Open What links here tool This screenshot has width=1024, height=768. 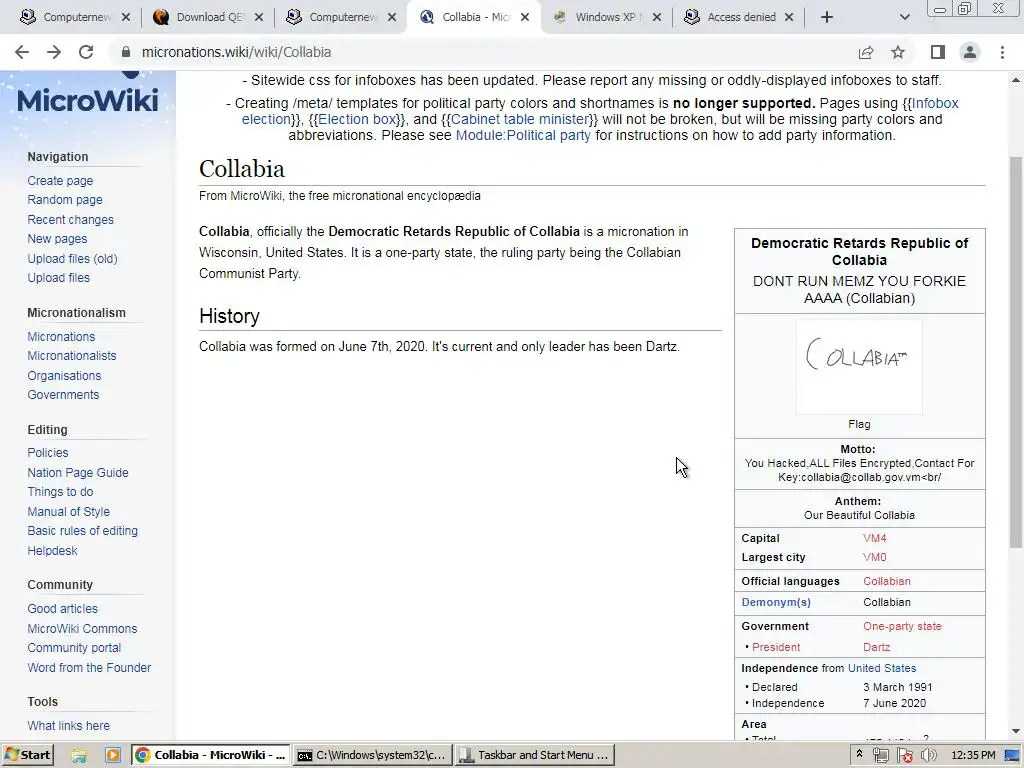point(69,726)
